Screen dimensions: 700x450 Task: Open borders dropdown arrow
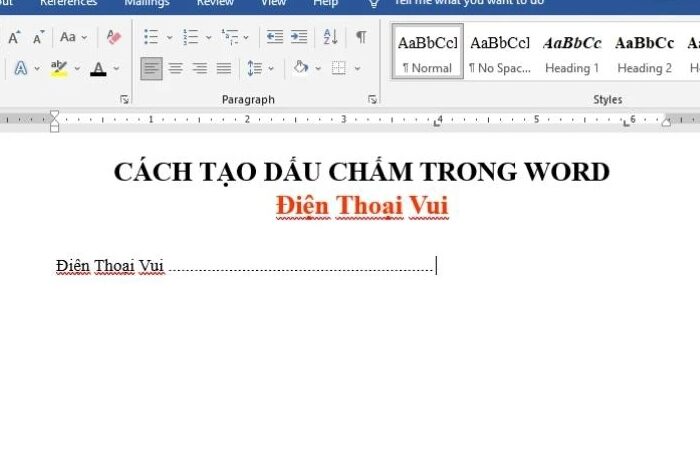(357, 69)
